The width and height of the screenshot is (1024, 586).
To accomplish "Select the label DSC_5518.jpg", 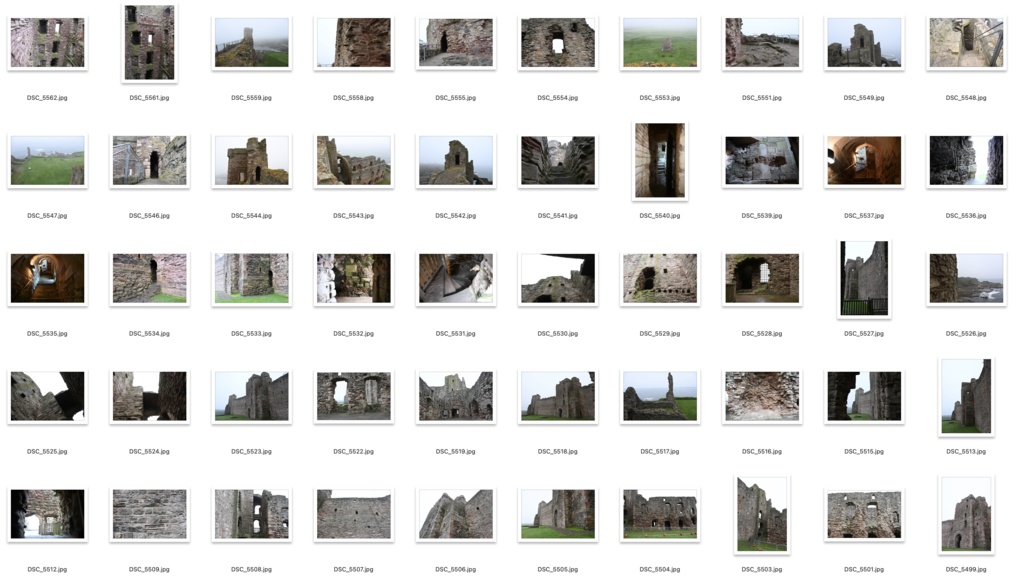I will tap(558, 451).
